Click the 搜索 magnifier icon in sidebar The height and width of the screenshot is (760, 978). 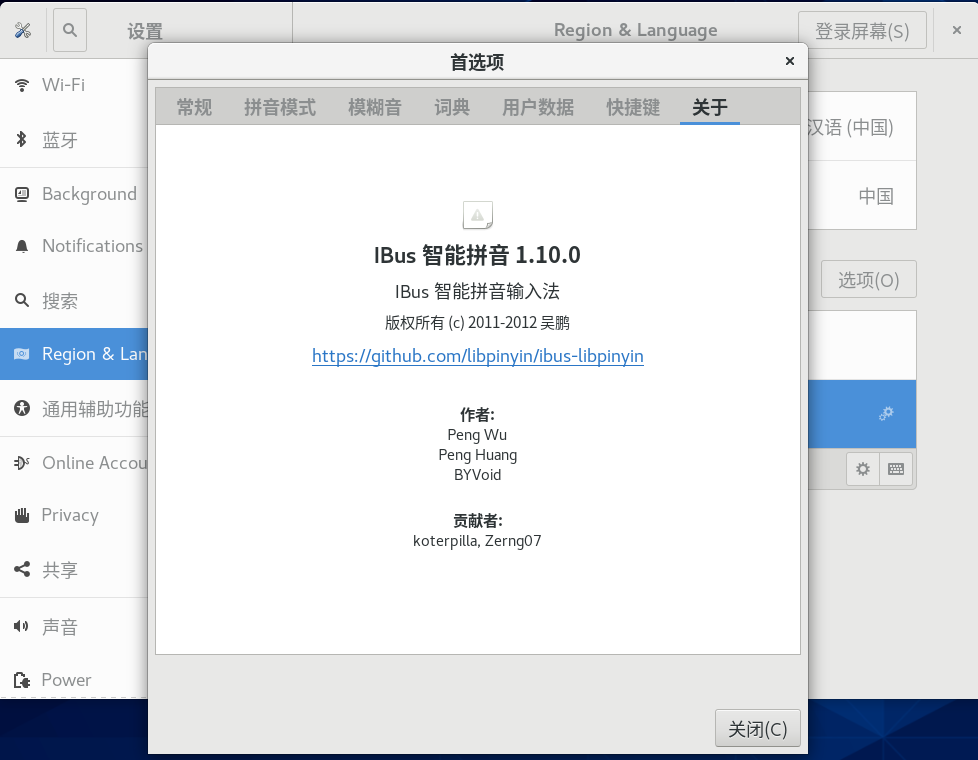point(22,300)
